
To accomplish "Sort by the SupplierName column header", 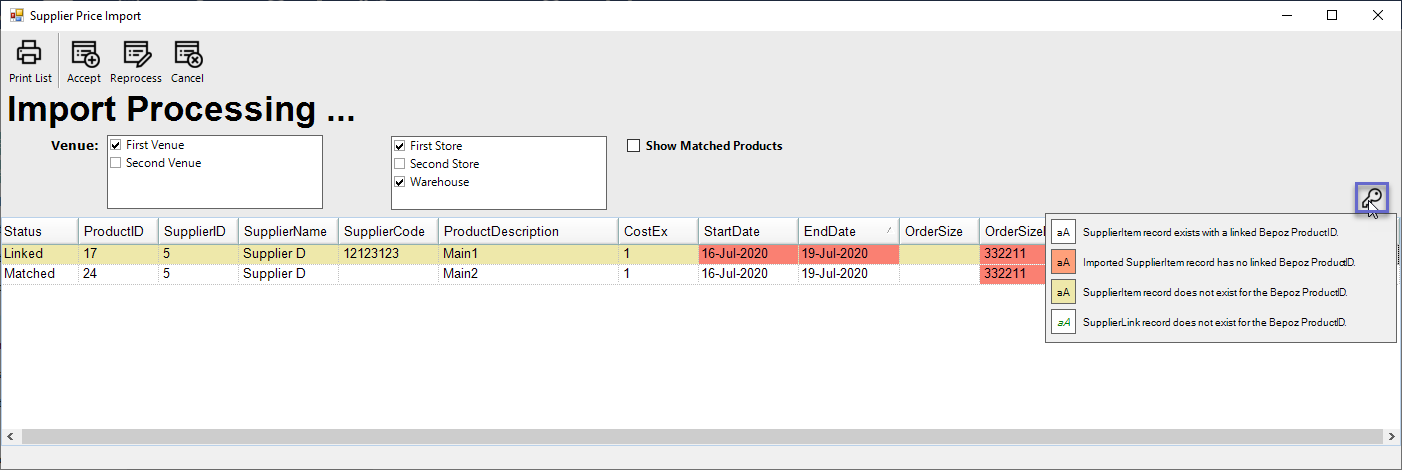I will (x=285, y=231).
